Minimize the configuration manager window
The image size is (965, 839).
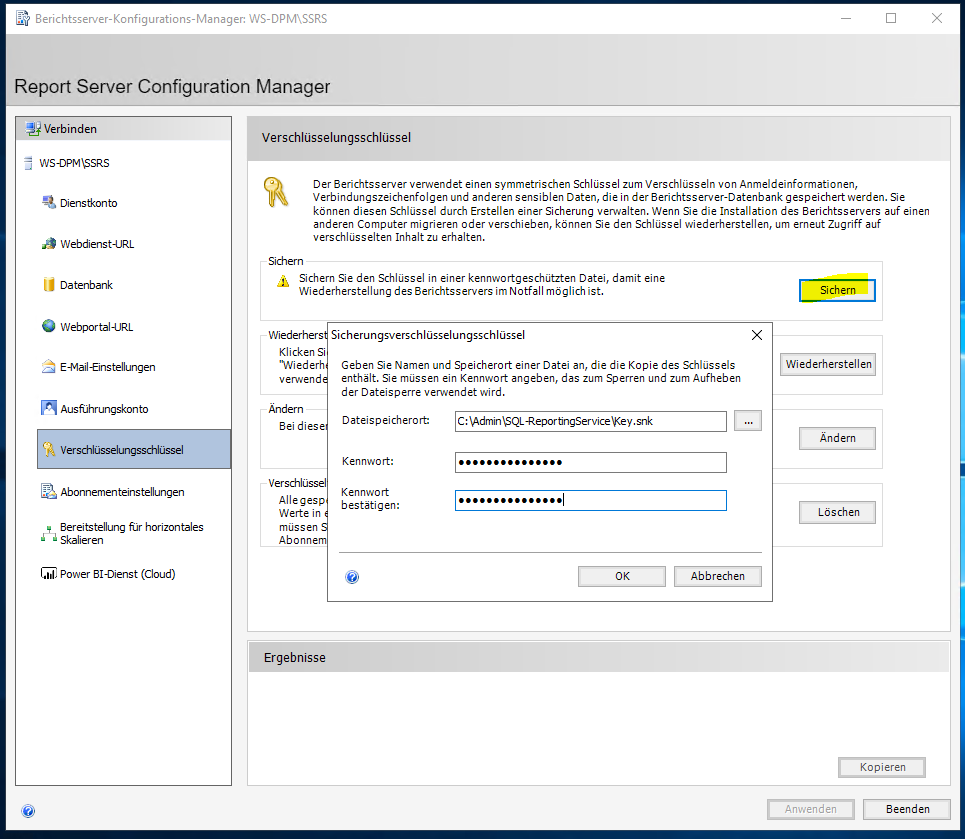pyautogui.click(x=846, y=18)
